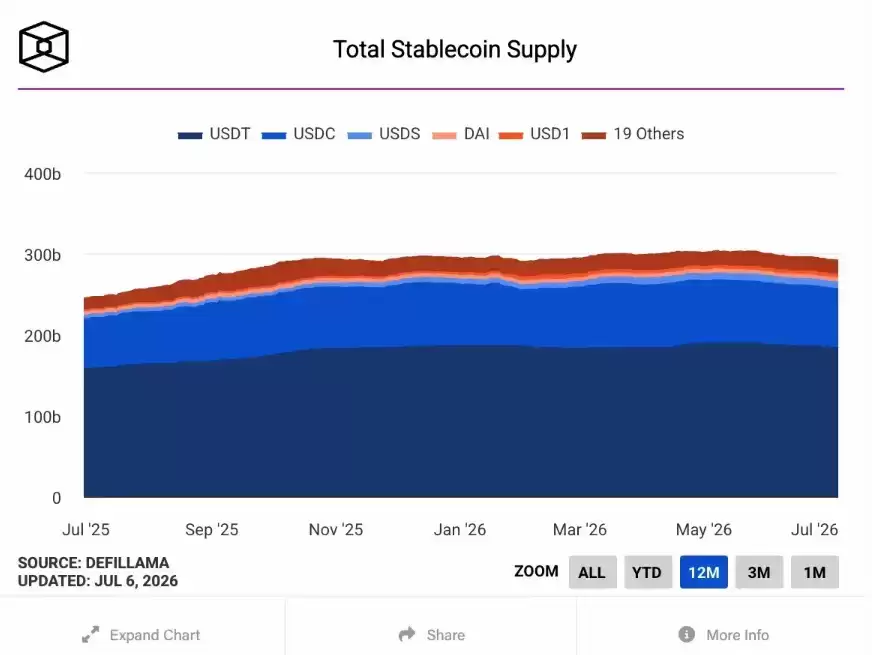Click the More Info circle icon

[x=687, y=634]
